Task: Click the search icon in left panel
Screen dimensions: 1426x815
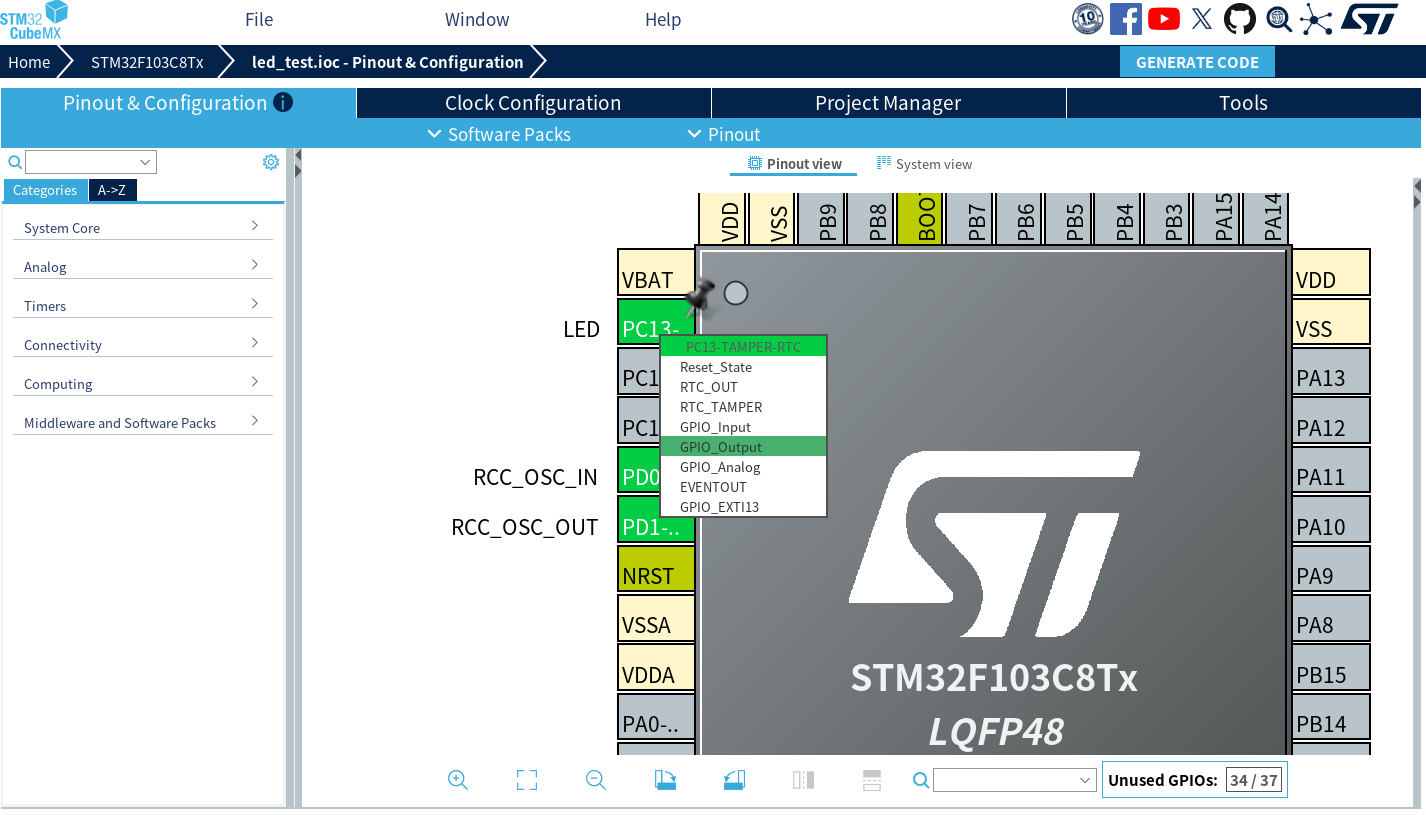Action: pyautogui.click(x=15, y=162)
